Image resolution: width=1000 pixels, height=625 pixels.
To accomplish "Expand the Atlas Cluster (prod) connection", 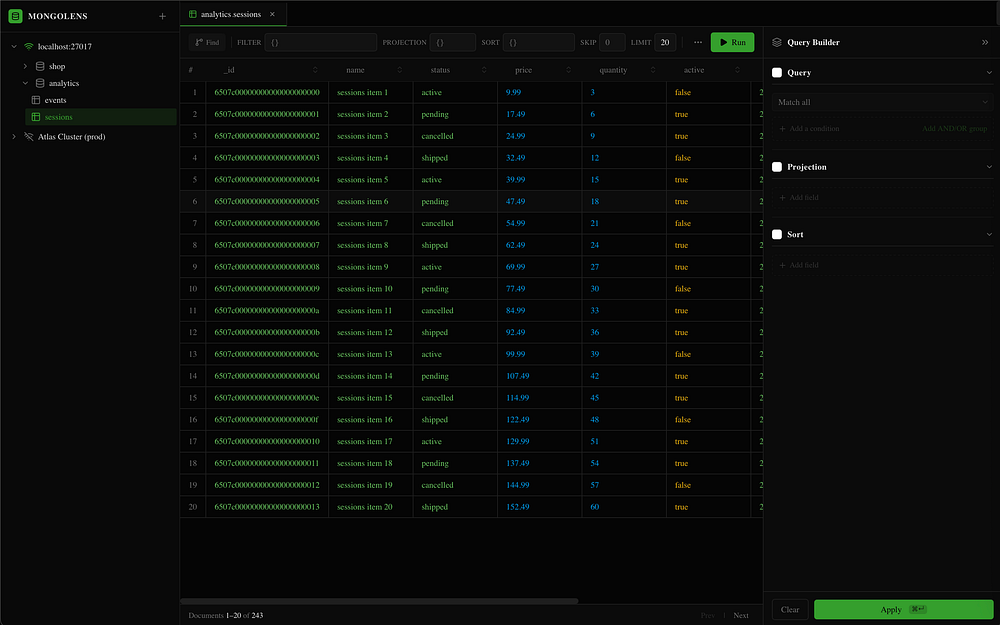I will tap(14, 137).
